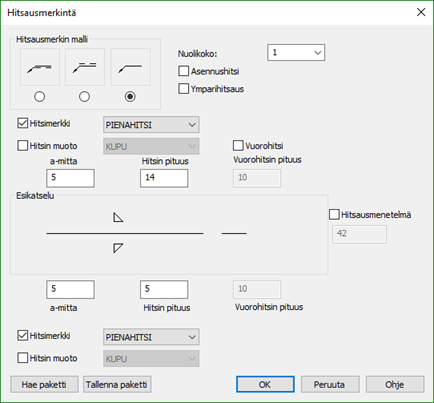Tick the Ympärihitsaus checkbox

click(184, 89)
